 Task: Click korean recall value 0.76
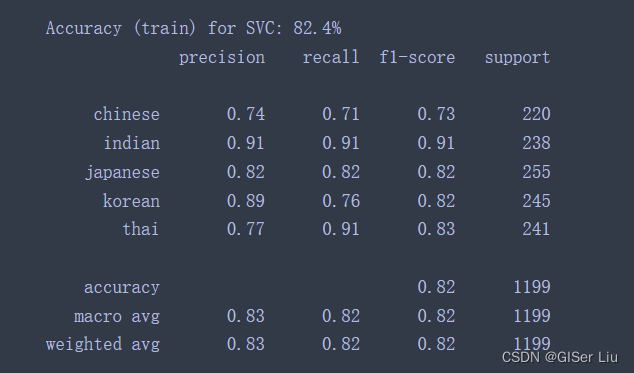[x=341, y=201]
